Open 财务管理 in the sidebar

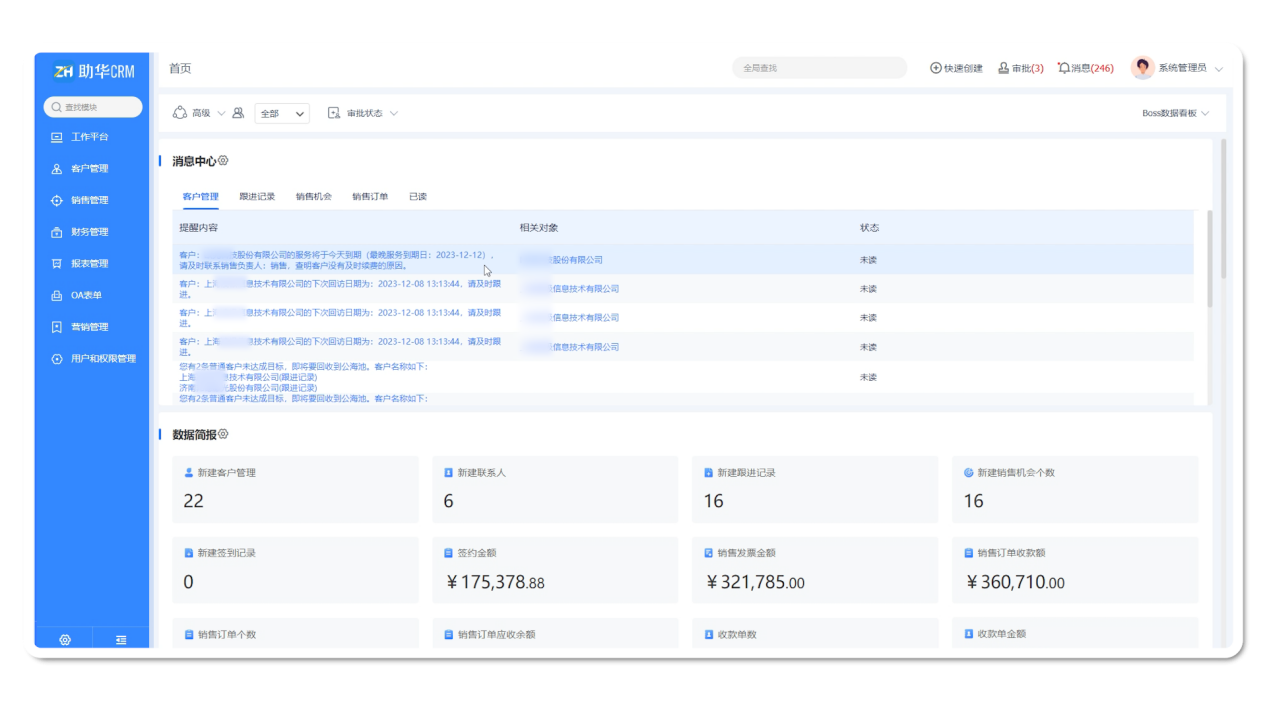[x=89, y=232]
